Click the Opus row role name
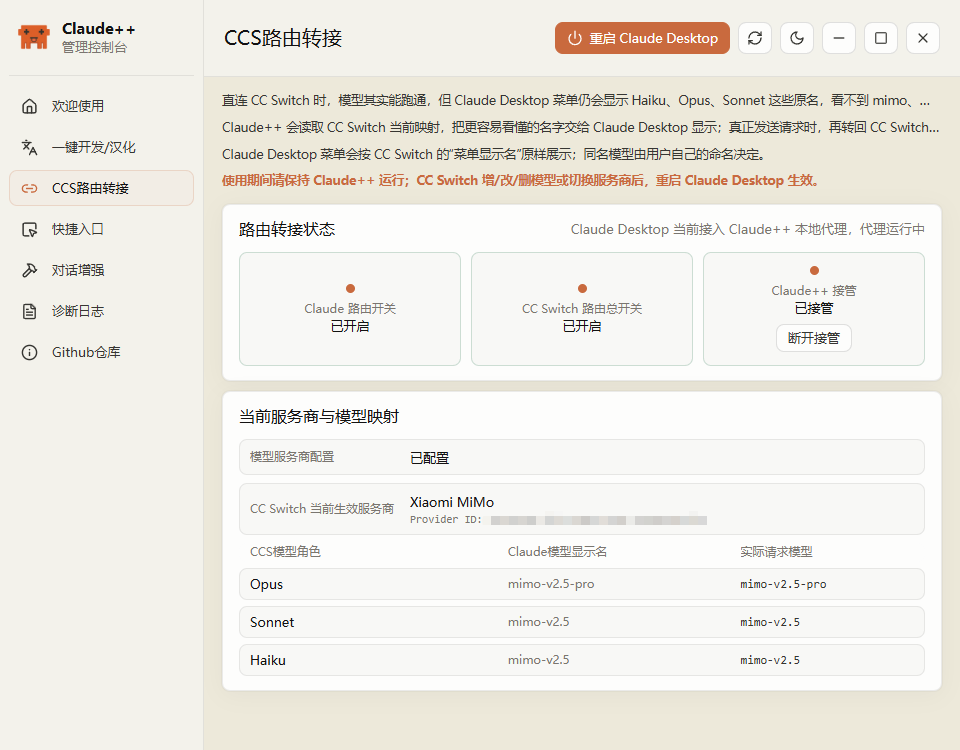The width and height of the screenshot is (960, 750). point(266,584)
